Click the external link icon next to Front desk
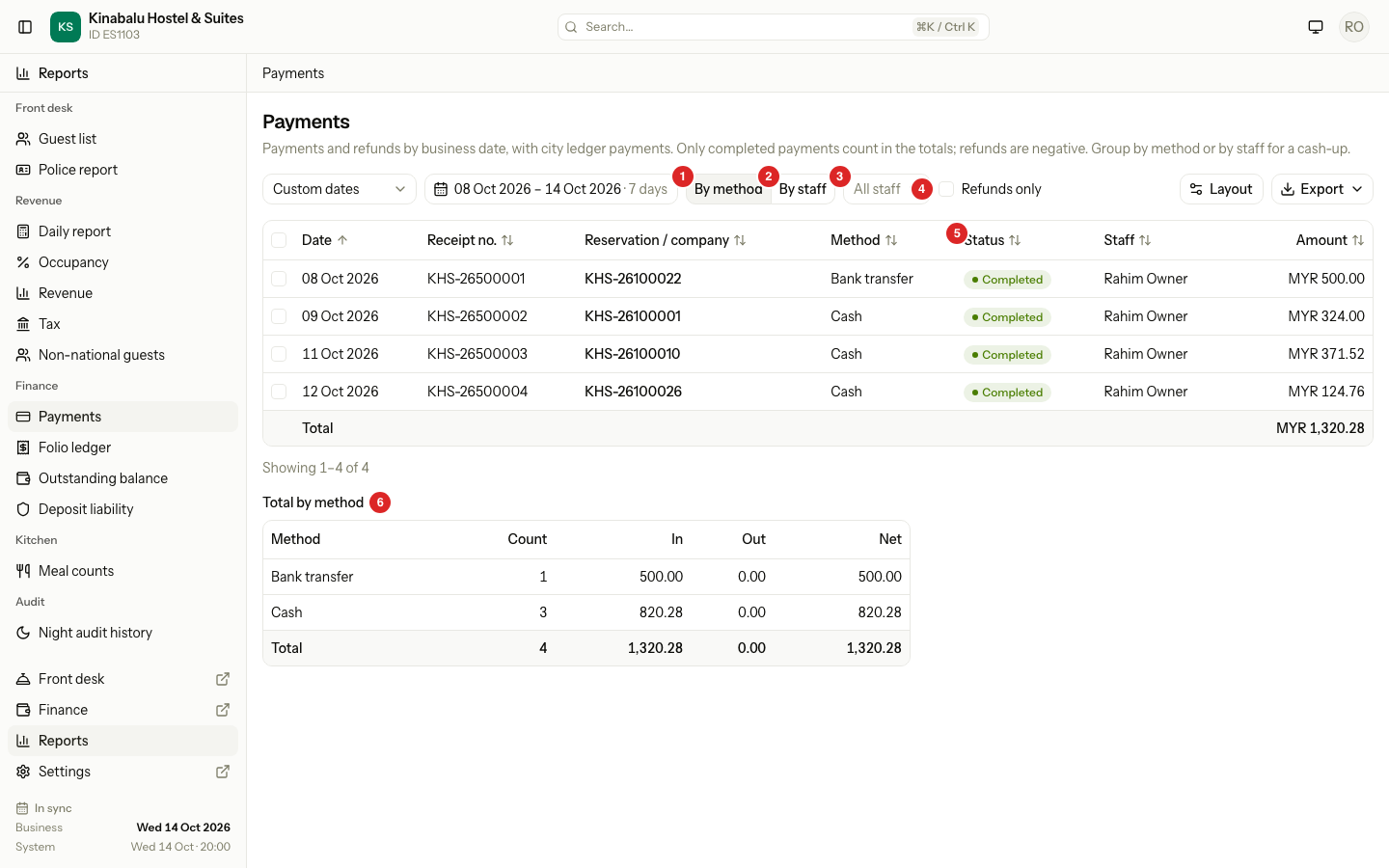 pos(223,679)
